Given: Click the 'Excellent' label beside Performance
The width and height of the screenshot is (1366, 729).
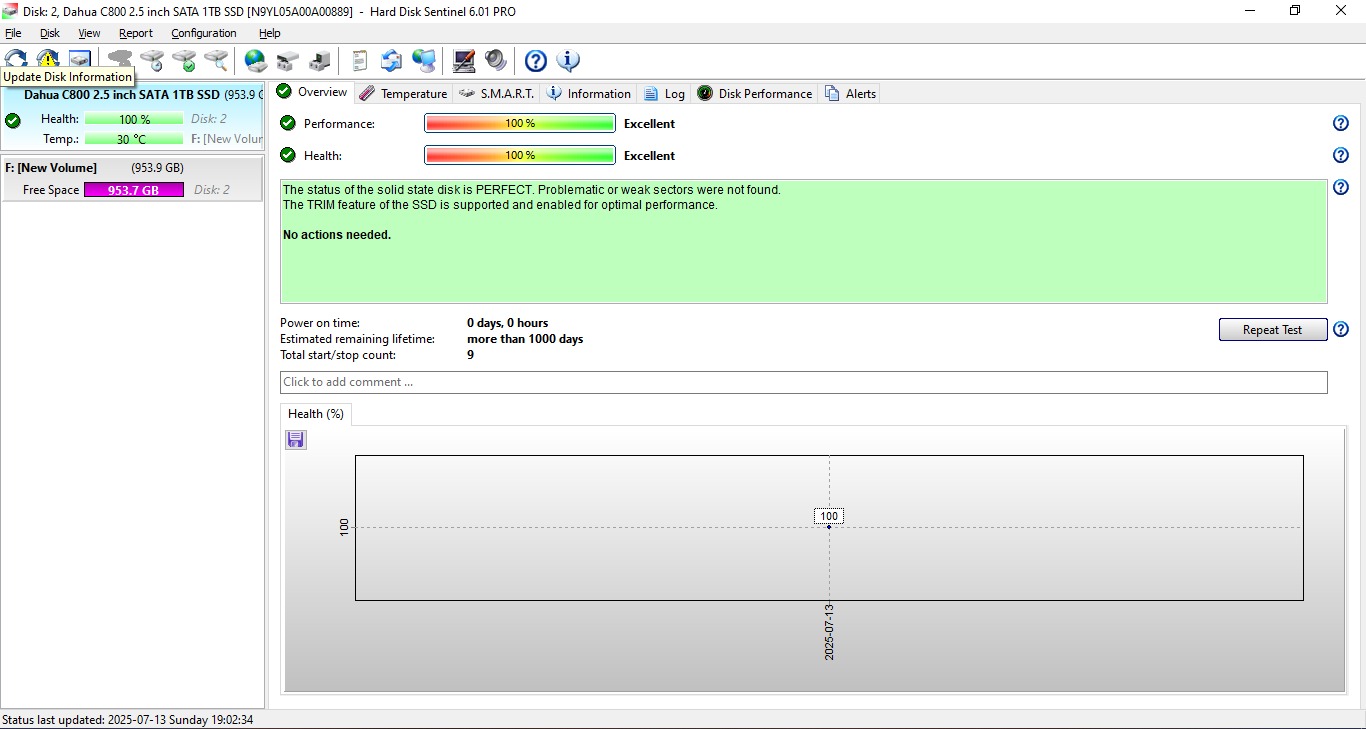Looking at the screenshot, I should [649, 124].
